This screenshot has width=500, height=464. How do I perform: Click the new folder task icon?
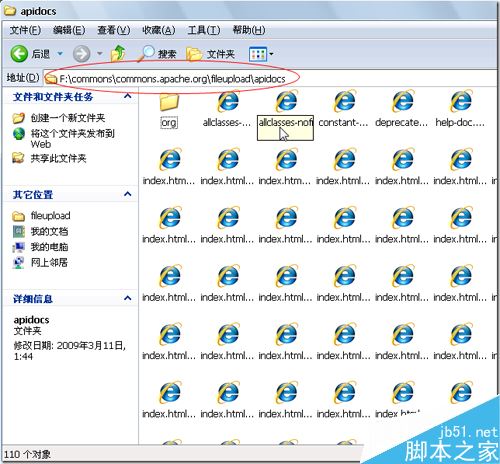click(x=19, y=118)
